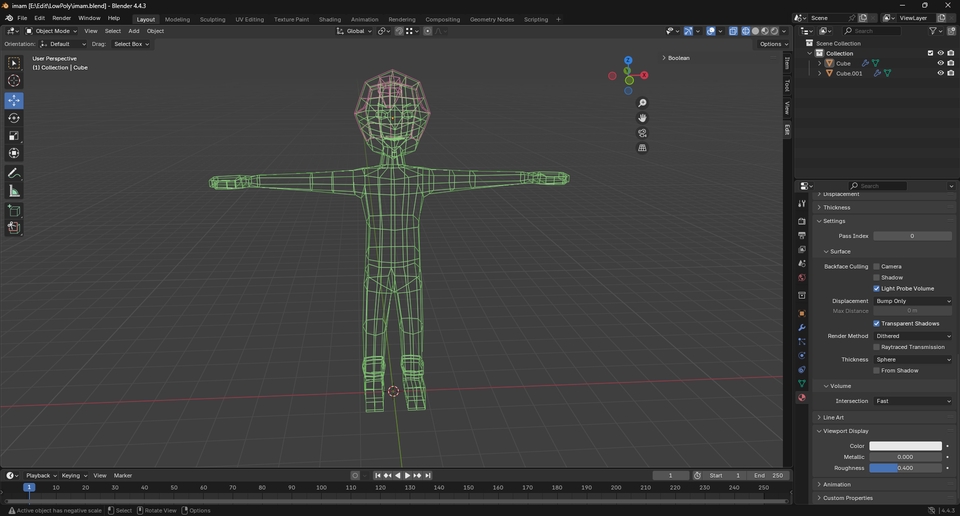Switch to the Sculpting workspace tab
This screenshot has width=960, height=516.
(x=212, y=19)
